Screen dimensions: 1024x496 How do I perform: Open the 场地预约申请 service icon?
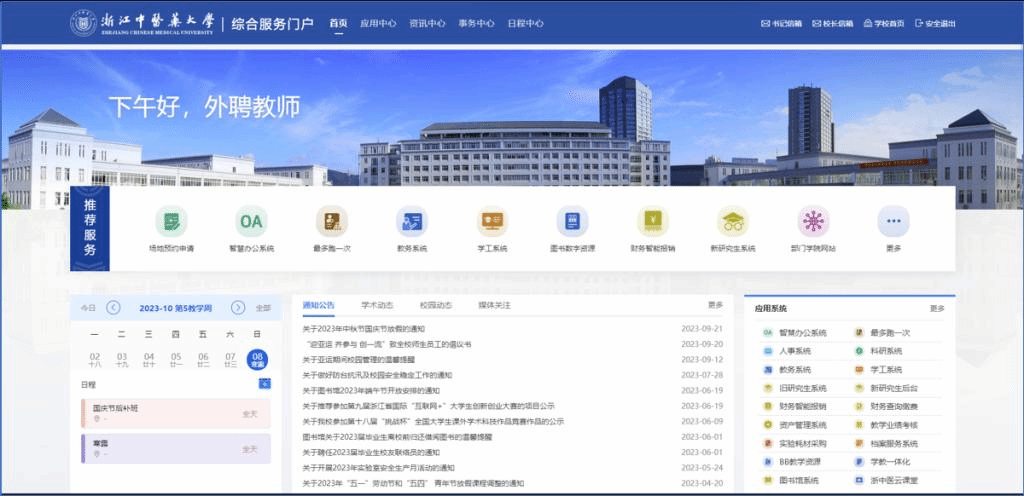click(171, 221)
